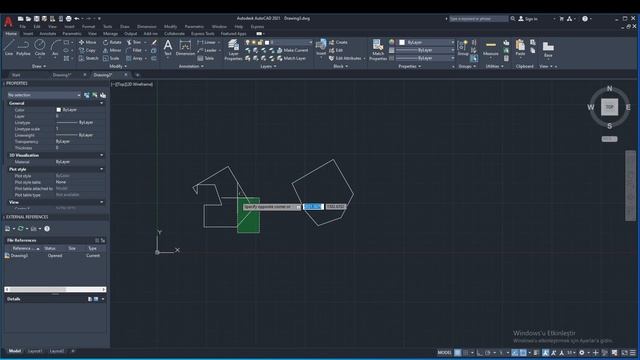
Task: Toggle object snap tracking in status bar
Action: 516,353
